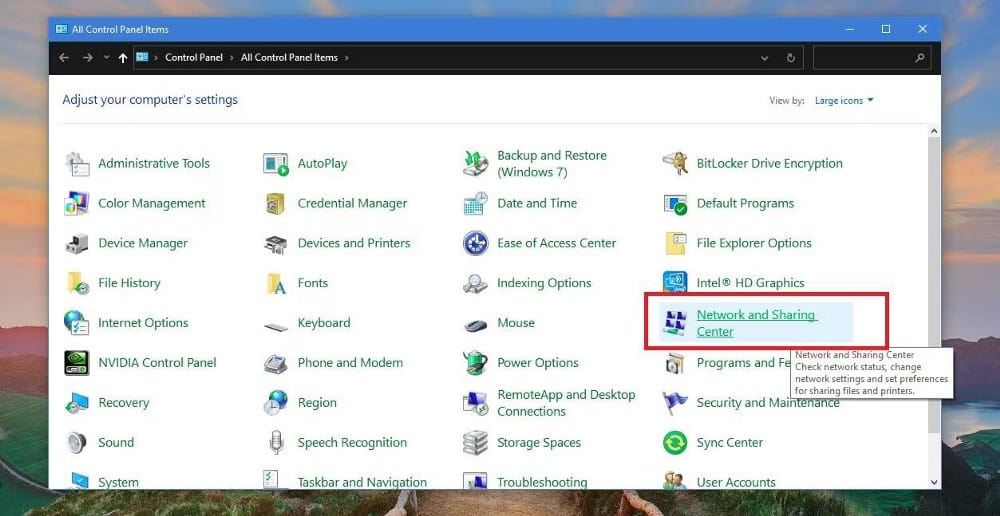Screen dimensions: 1000x516
Task: Click the Fonts folder icon
Action: [x=276, y=283]
